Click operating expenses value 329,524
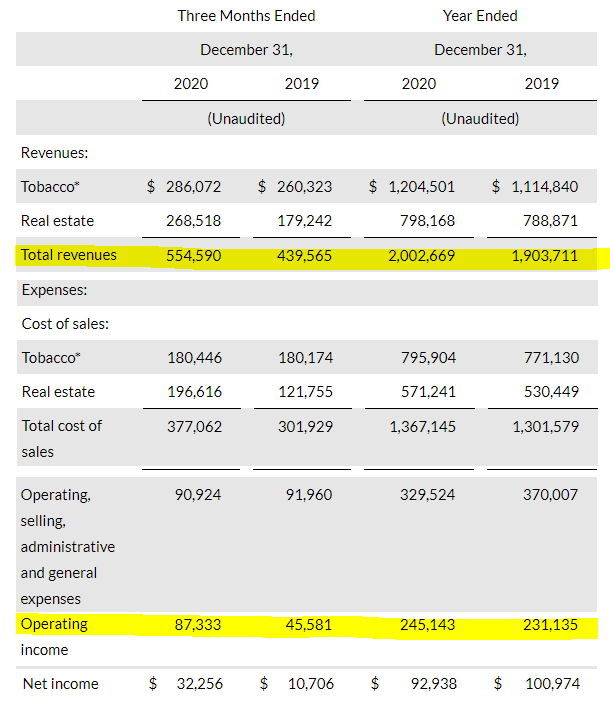This screenshot has height=706, width=610. [x=428, y=495]
